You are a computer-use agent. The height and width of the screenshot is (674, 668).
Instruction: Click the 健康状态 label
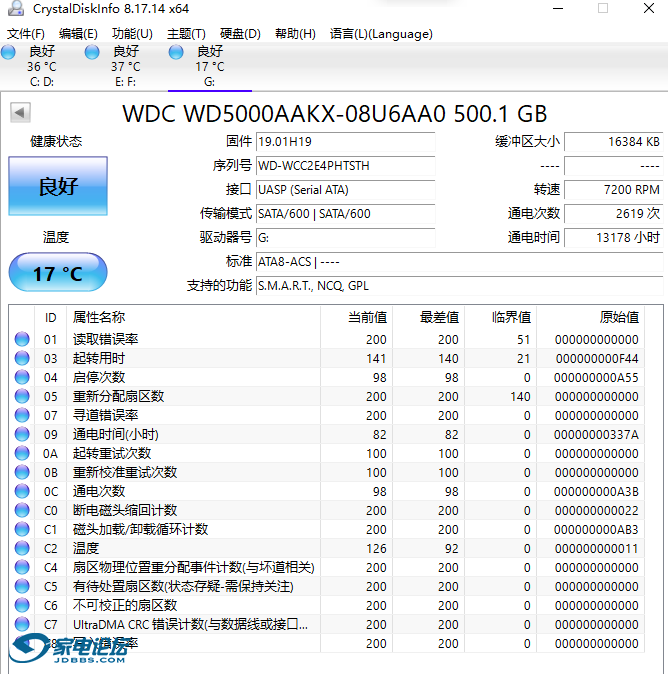click(56, 141)
